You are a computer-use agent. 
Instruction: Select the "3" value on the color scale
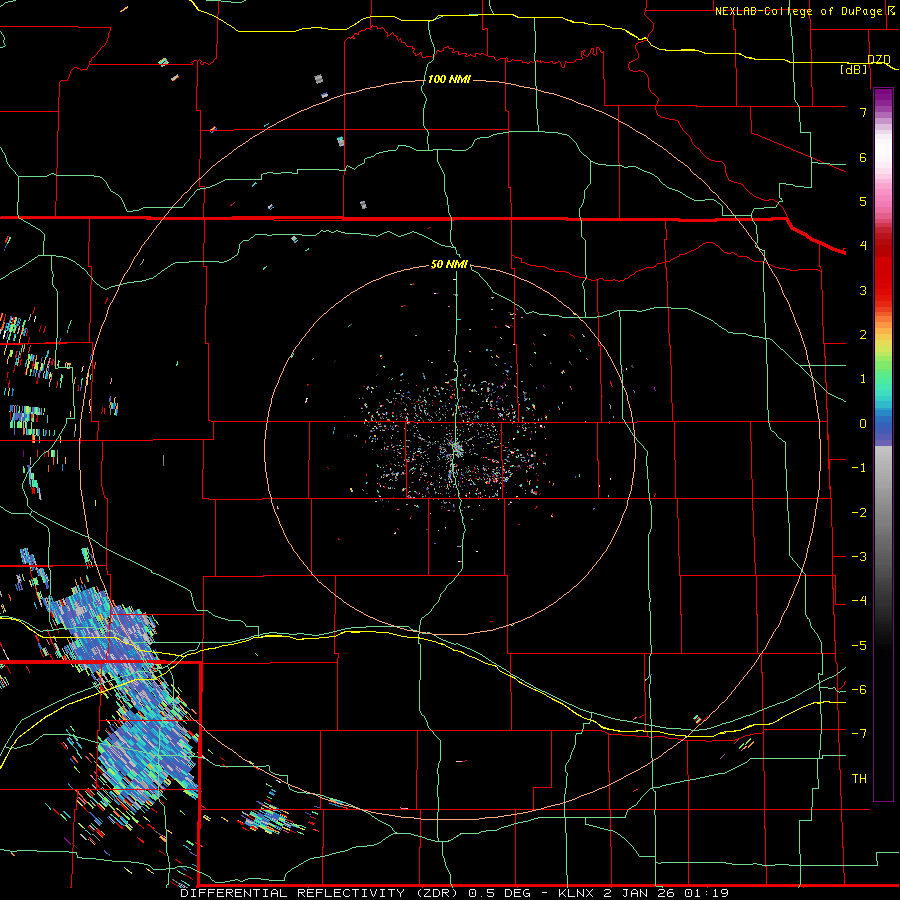click(863, 290)
